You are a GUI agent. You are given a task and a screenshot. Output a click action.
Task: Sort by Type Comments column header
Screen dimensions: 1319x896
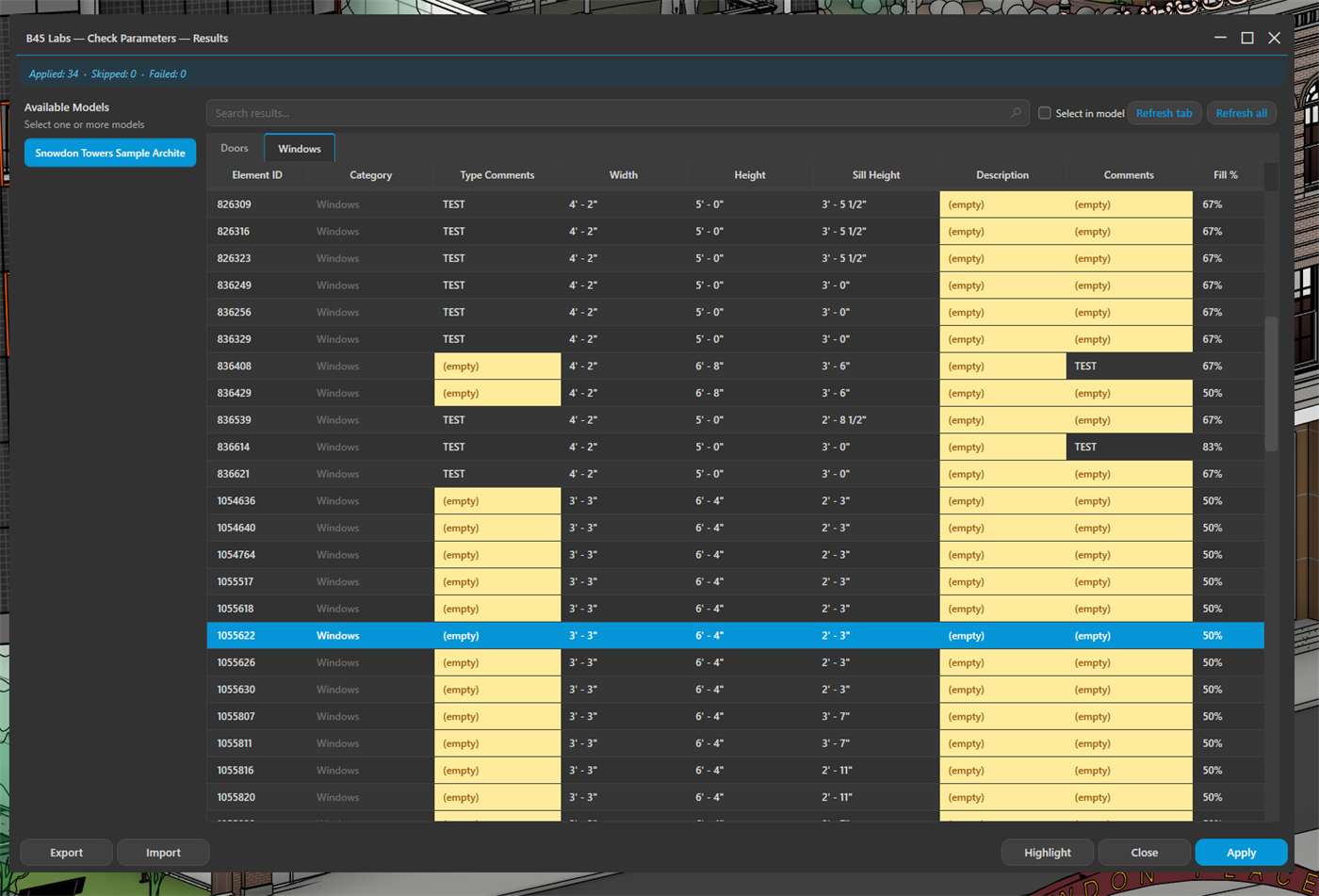pos(497,175)
